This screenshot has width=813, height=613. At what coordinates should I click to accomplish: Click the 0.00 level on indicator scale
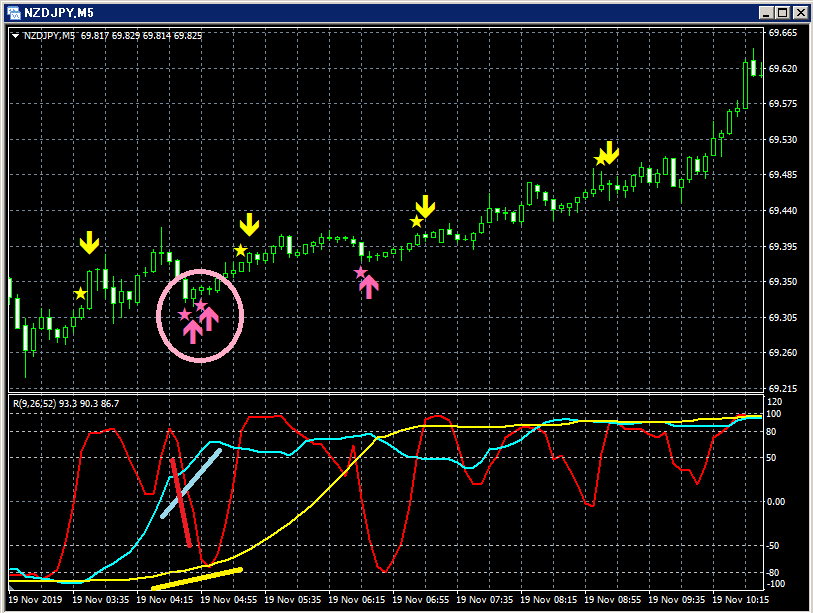776,501
